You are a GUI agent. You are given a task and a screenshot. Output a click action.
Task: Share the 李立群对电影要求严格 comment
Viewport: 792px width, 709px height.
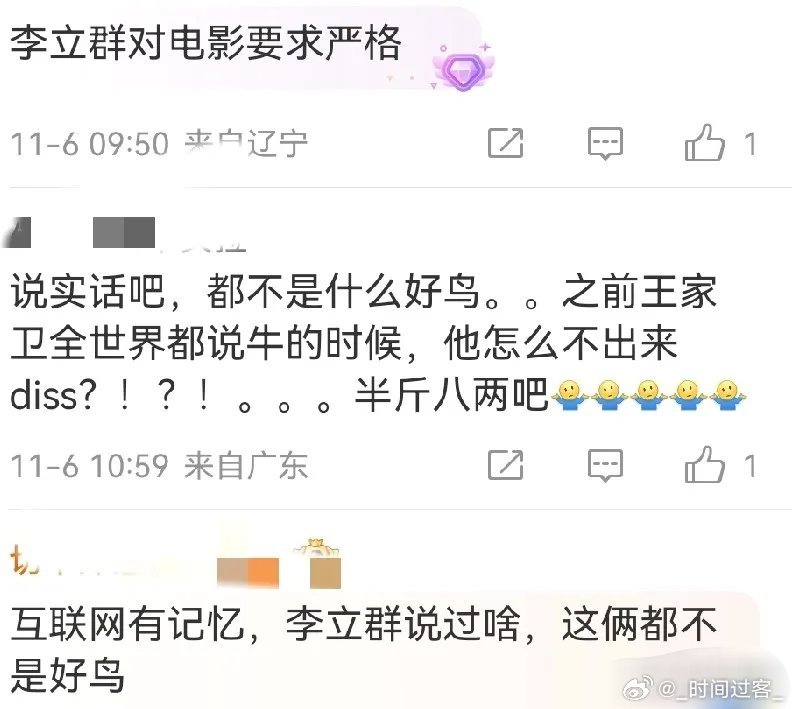(505, 143)
